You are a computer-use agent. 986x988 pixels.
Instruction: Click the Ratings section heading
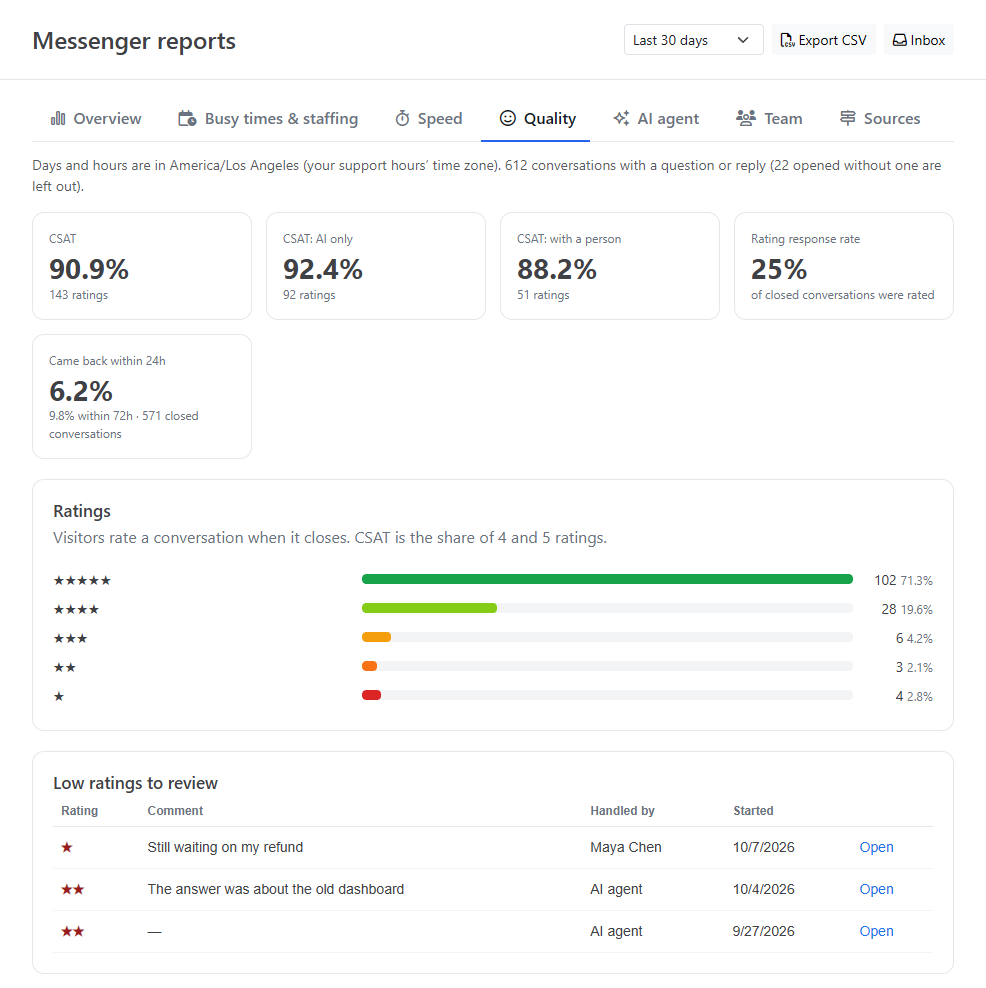(x=82, y=511)
